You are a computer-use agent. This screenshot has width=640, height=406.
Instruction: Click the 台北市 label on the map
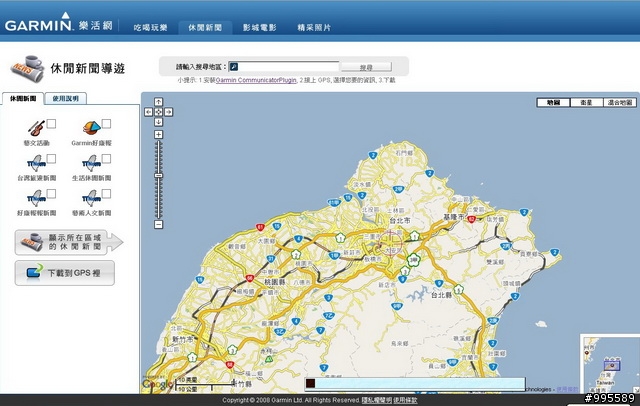pyautogui.click(x=400, y=220)
